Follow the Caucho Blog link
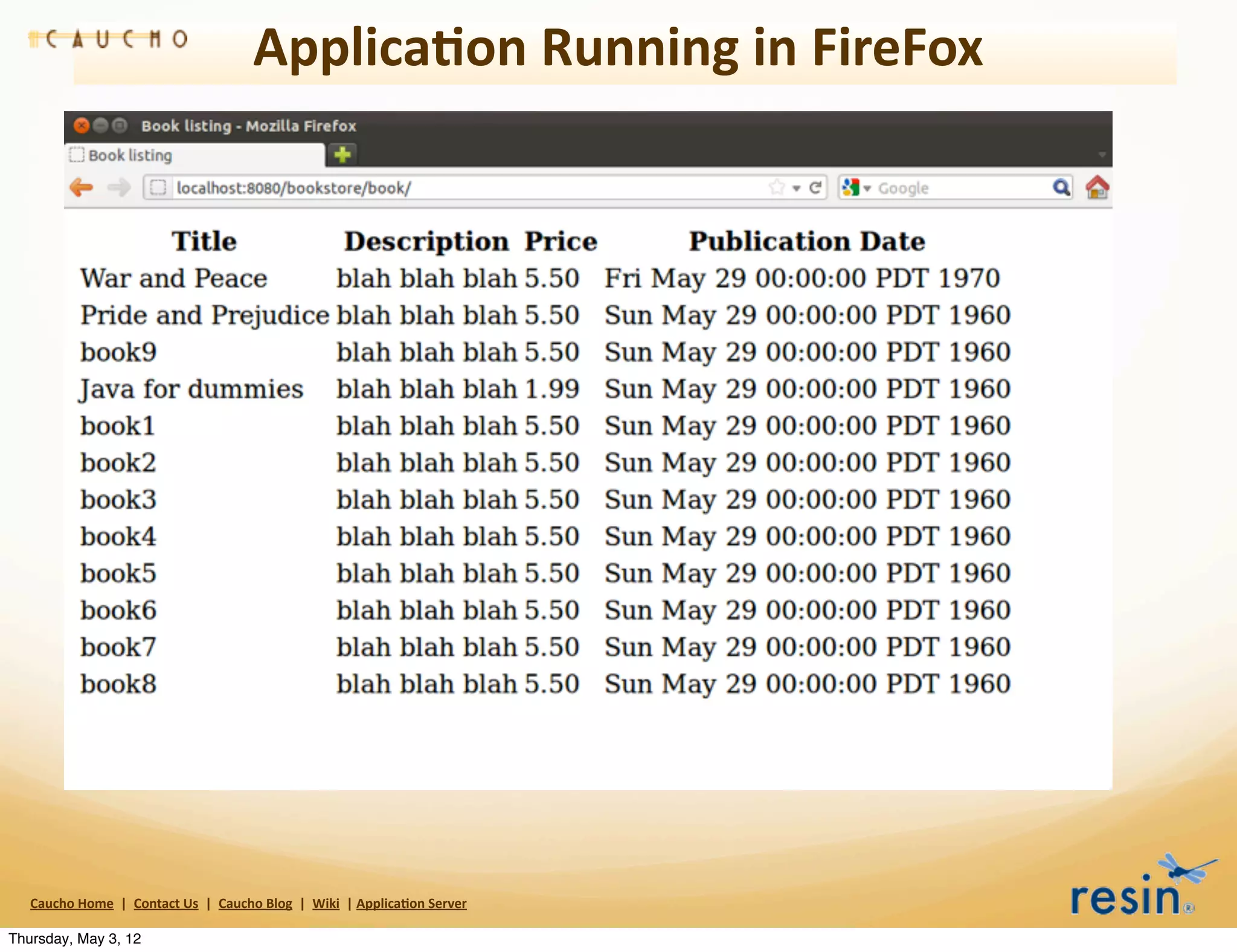1237x952 pixels. tap(255, 904)
